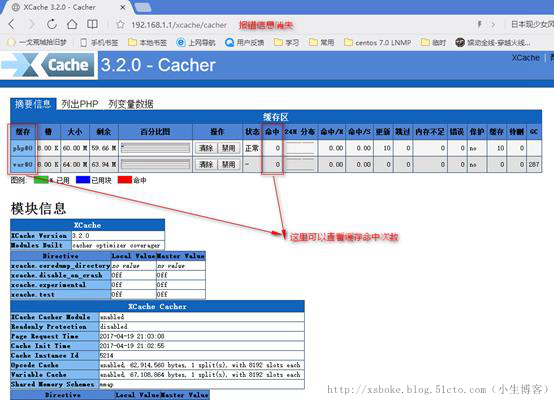The image size is (554, 400).
Task: Open the 本地书签 bookmark folder
Action: [x=147, y=42]
